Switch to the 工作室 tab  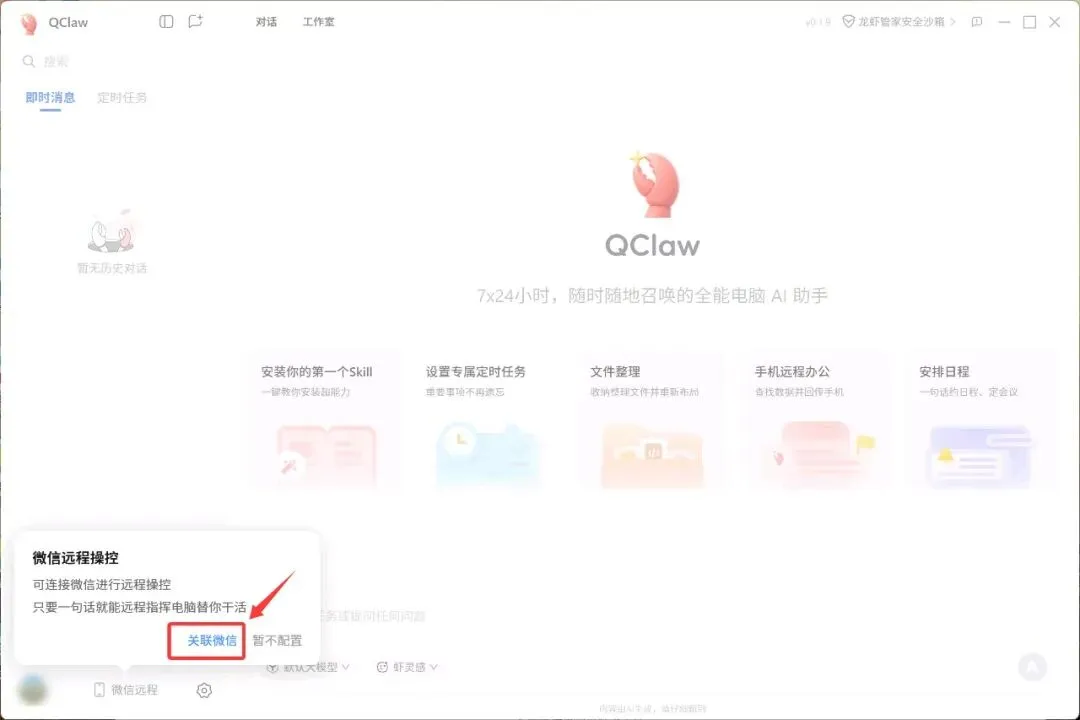click(319, 22)
